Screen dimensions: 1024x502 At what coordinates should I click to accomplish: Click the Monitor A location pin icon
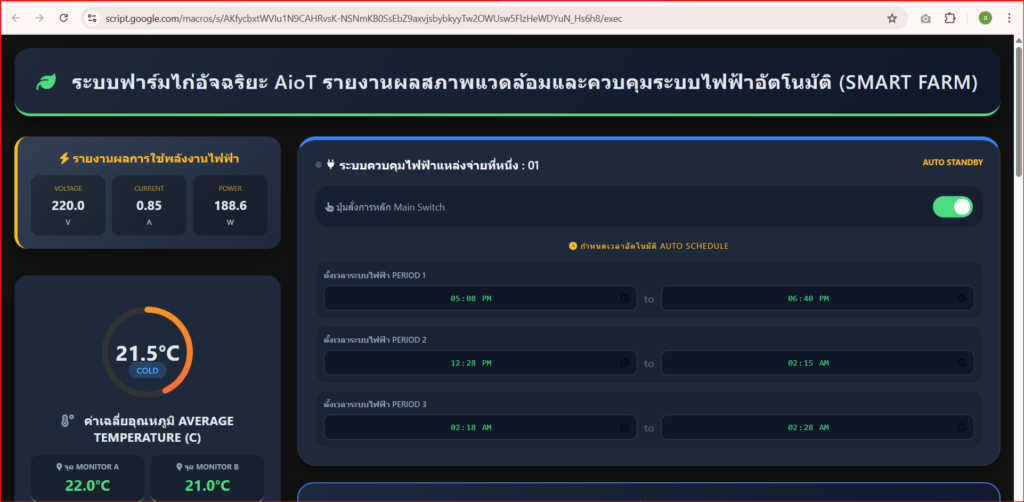pyautogui.click(x=60, y=466)
